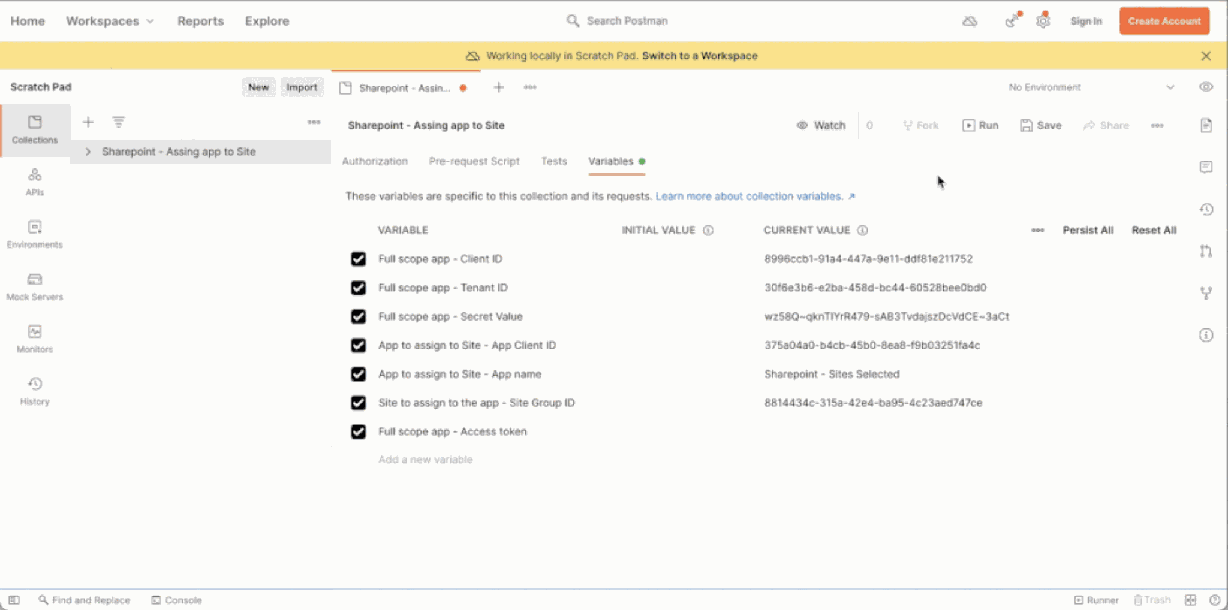Screen dimensions: 1228x610
Task: Switch to the Pre-request Script tab
Action: [x=474, y=161]
